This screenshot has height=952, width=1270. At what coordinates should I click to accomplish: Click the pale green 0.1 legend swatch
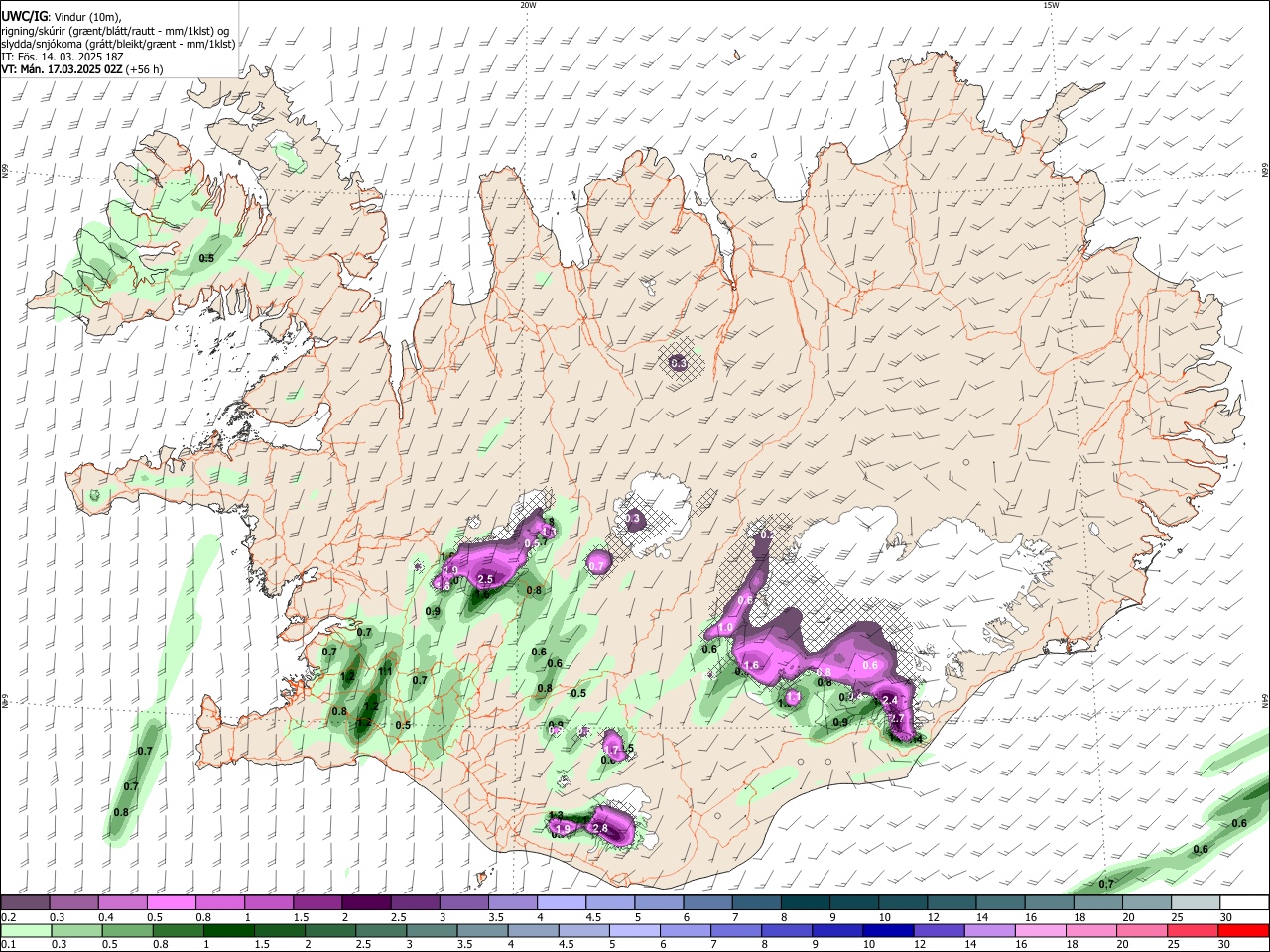[x=26, y=930]
